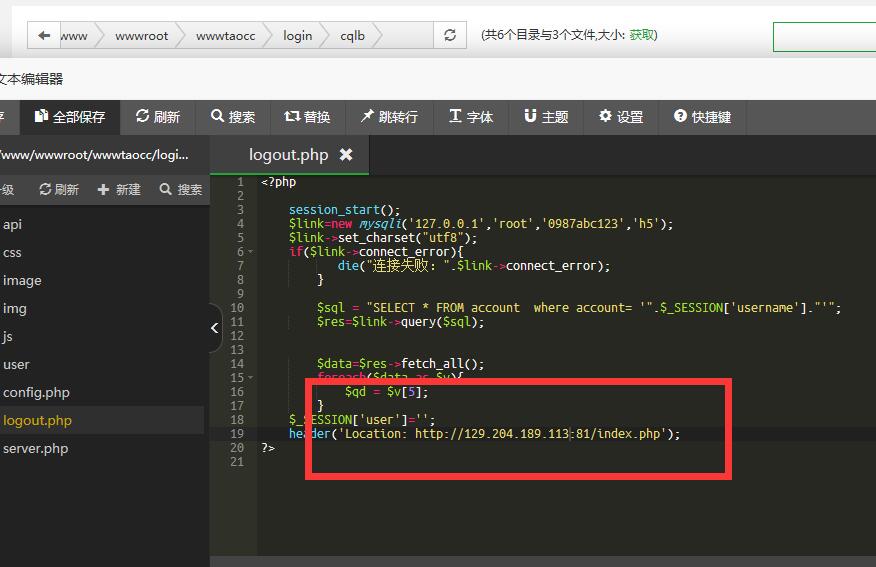Go to wwwroot in the breadcrumb path
Screen dimensions: 876x567
point(141,36)
